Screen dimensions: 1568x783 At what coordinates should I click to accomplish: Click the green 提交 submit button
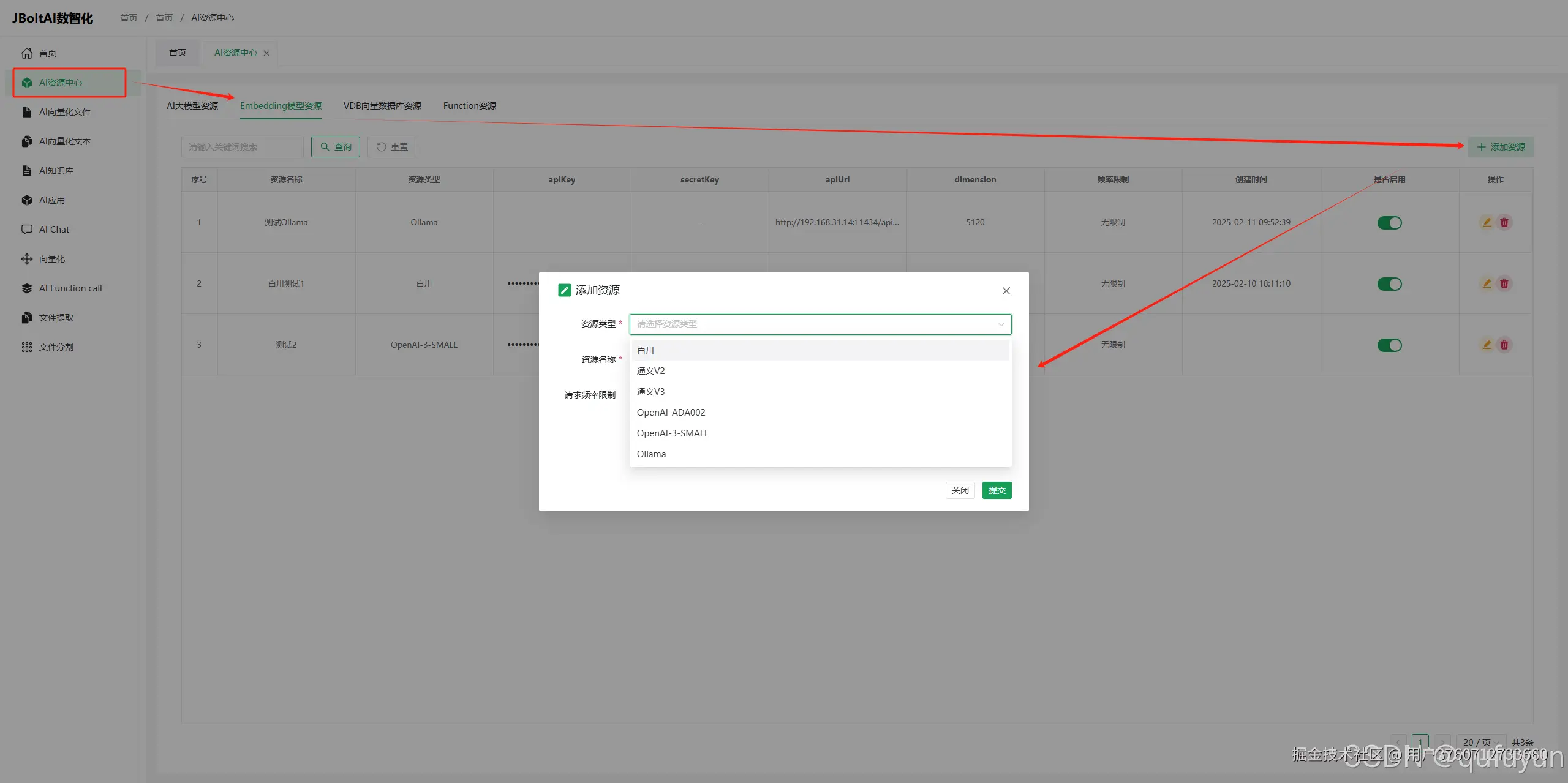[997, 490]
